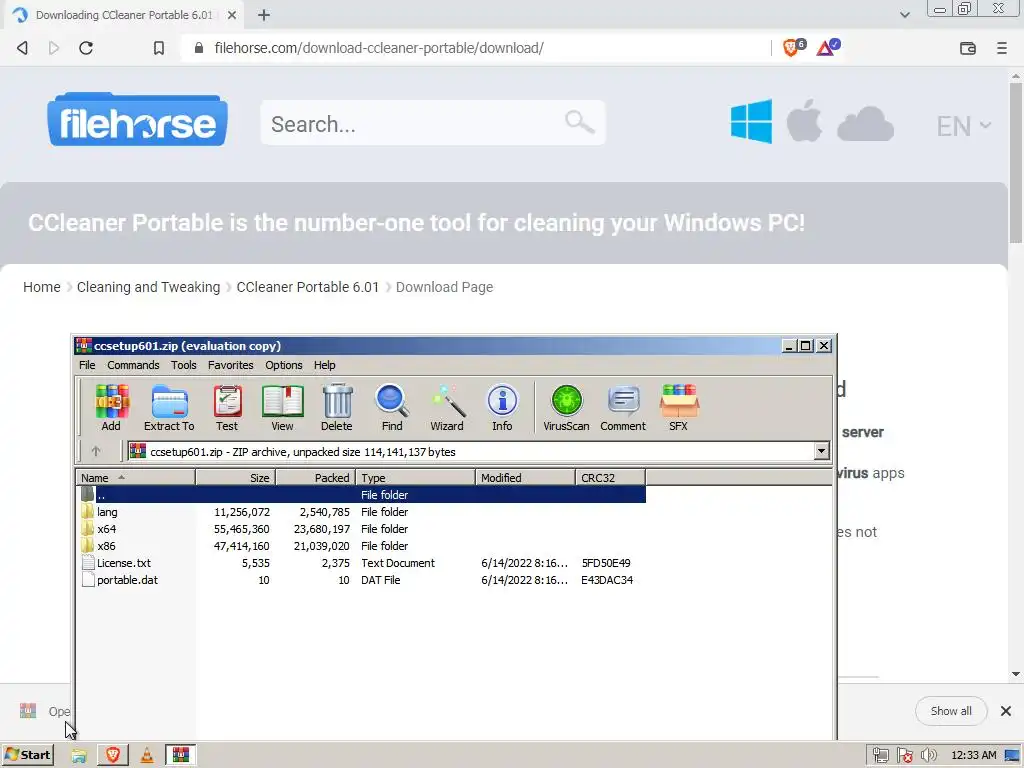Viewport: 1024px width, 768px height.
Task: Run the Test archive tool
Action: pos(227,408)
